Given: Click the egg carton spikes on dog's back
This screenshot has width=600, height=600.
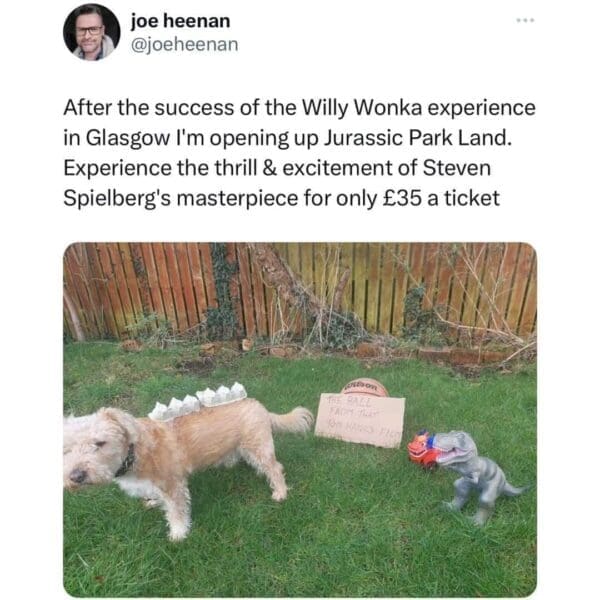Looking at the screenshot, I should 198,401.
